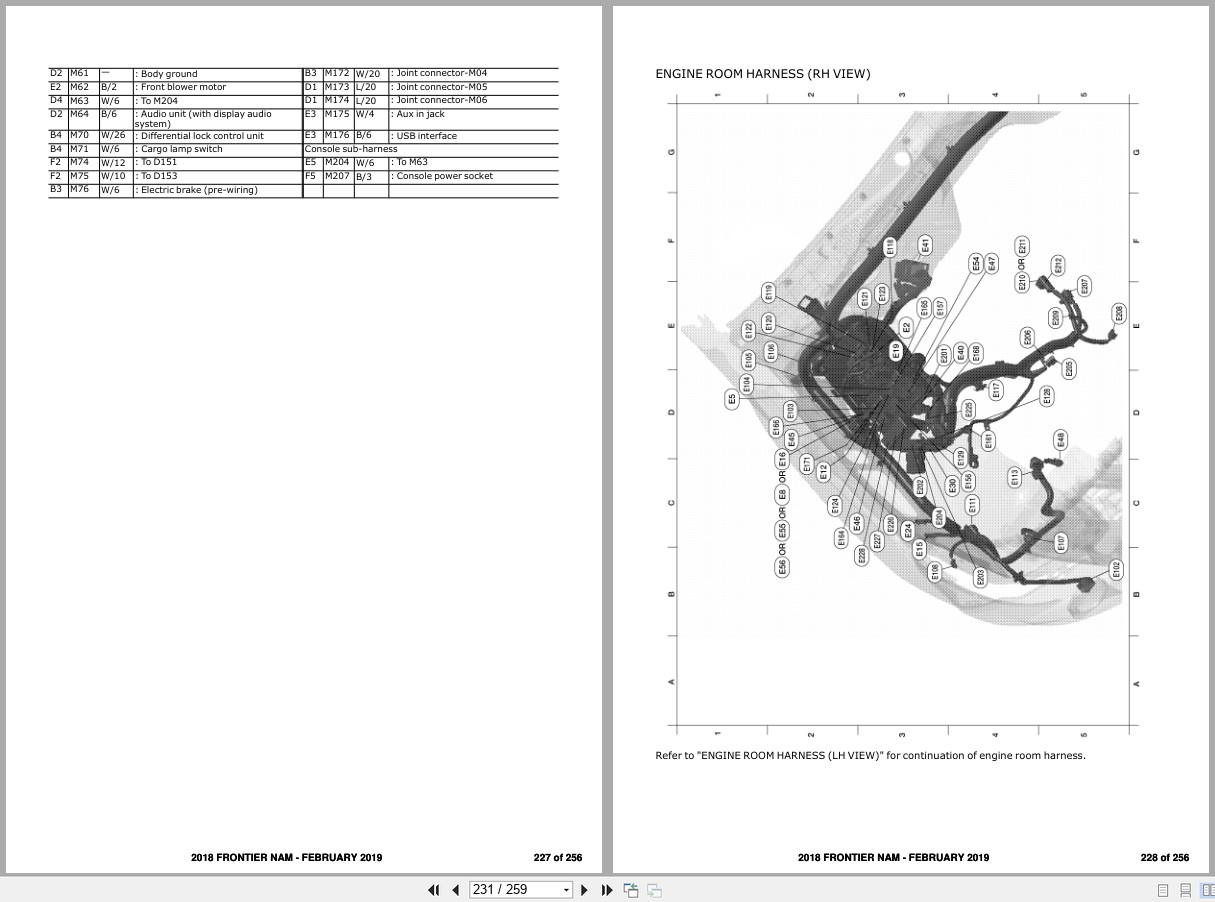This screenshot has width=1215, height=902.
Task: Go to the first page of the document
Action: click(x=434, y=890)
